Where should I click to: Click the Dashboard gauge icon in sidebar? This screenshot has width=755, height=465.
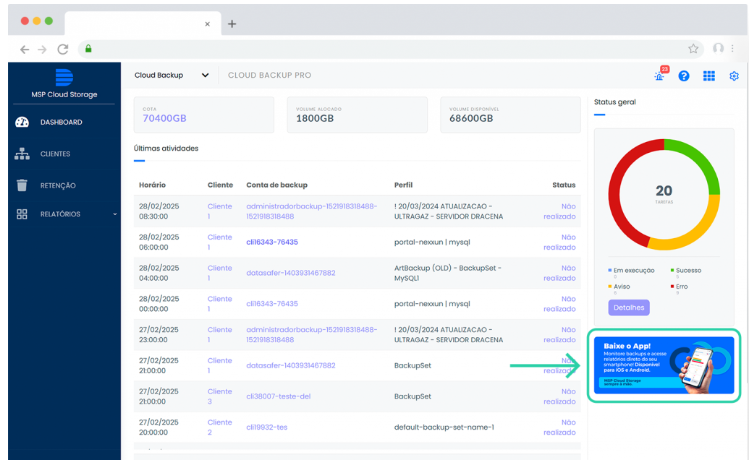pos(22,122)
